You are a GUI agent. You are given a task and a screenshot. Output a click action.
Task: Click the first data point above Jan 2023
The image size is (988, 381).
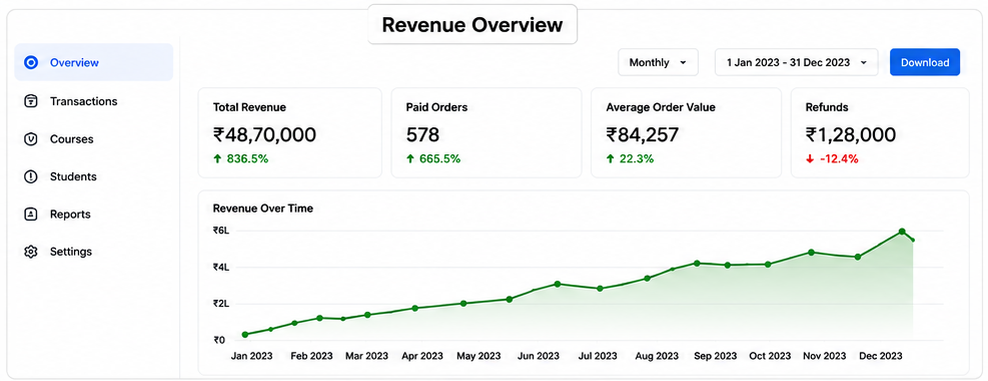(x=244, y=334)
